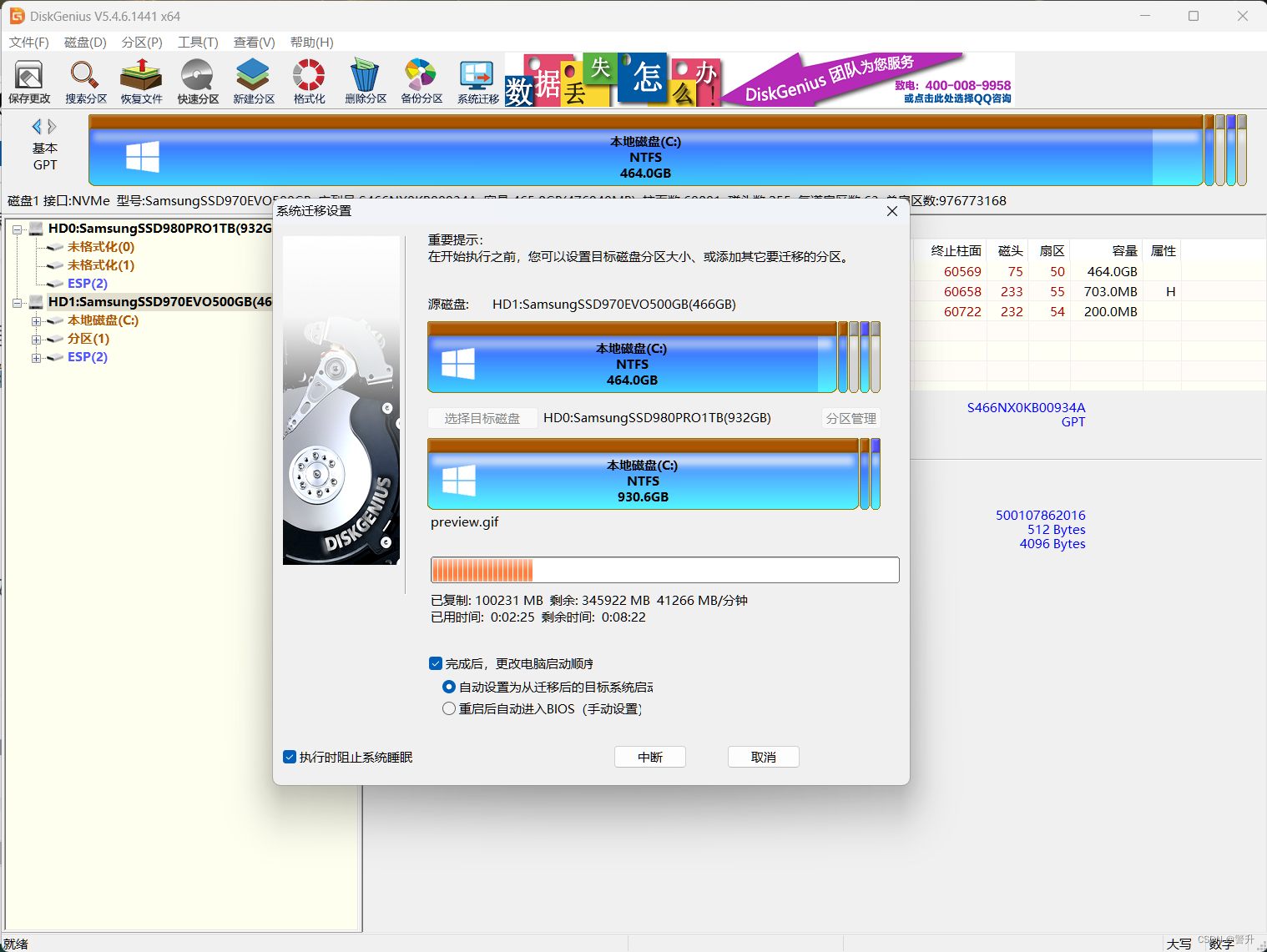Toggle 完成后，更改电脑启动顺序 checkbox
The width and height of the screenshot is (1267, 952).
click(436, 663)
